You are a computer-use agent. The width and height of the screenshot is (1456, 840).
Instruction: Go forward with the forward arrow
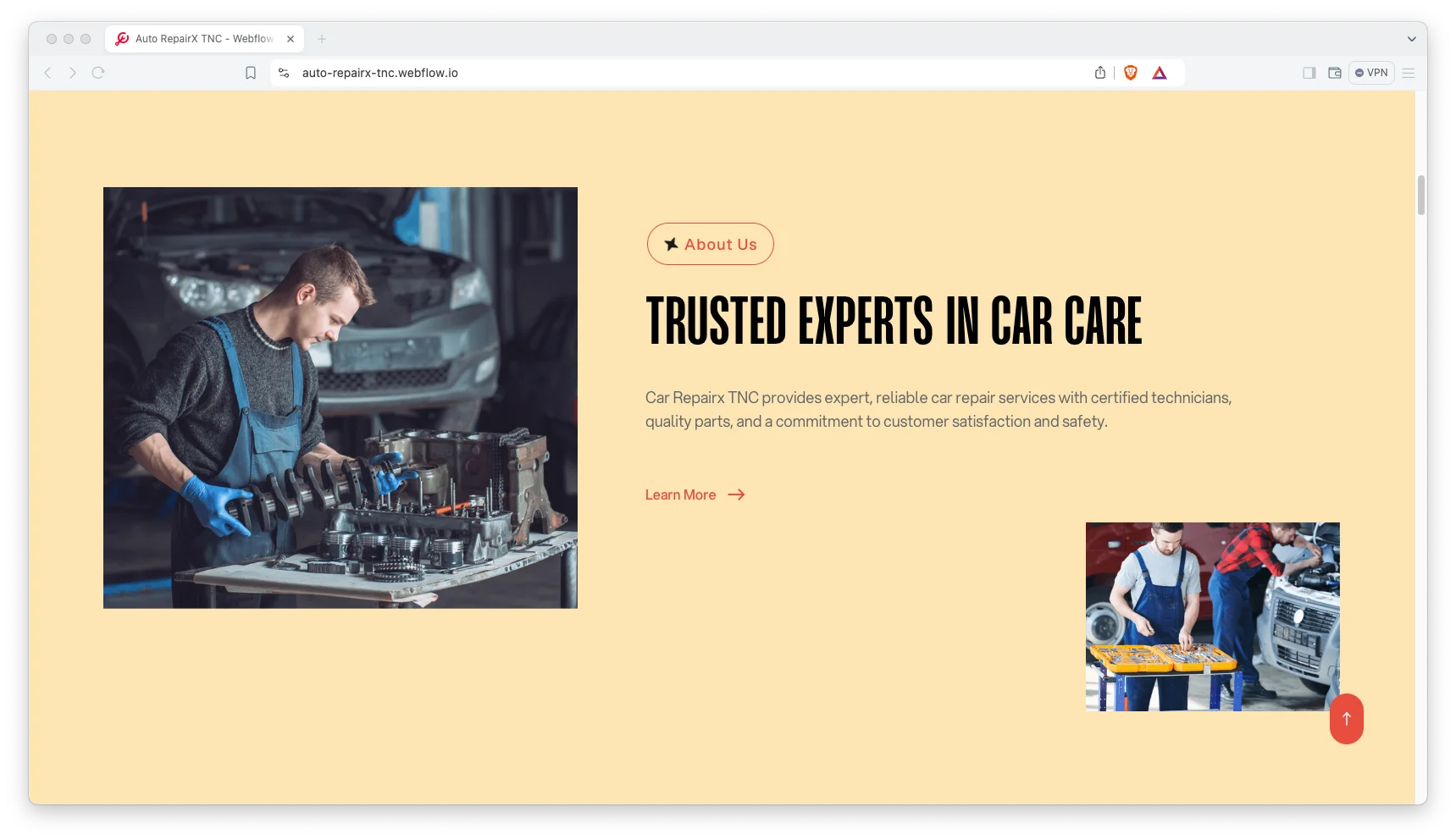coord(73,73)
